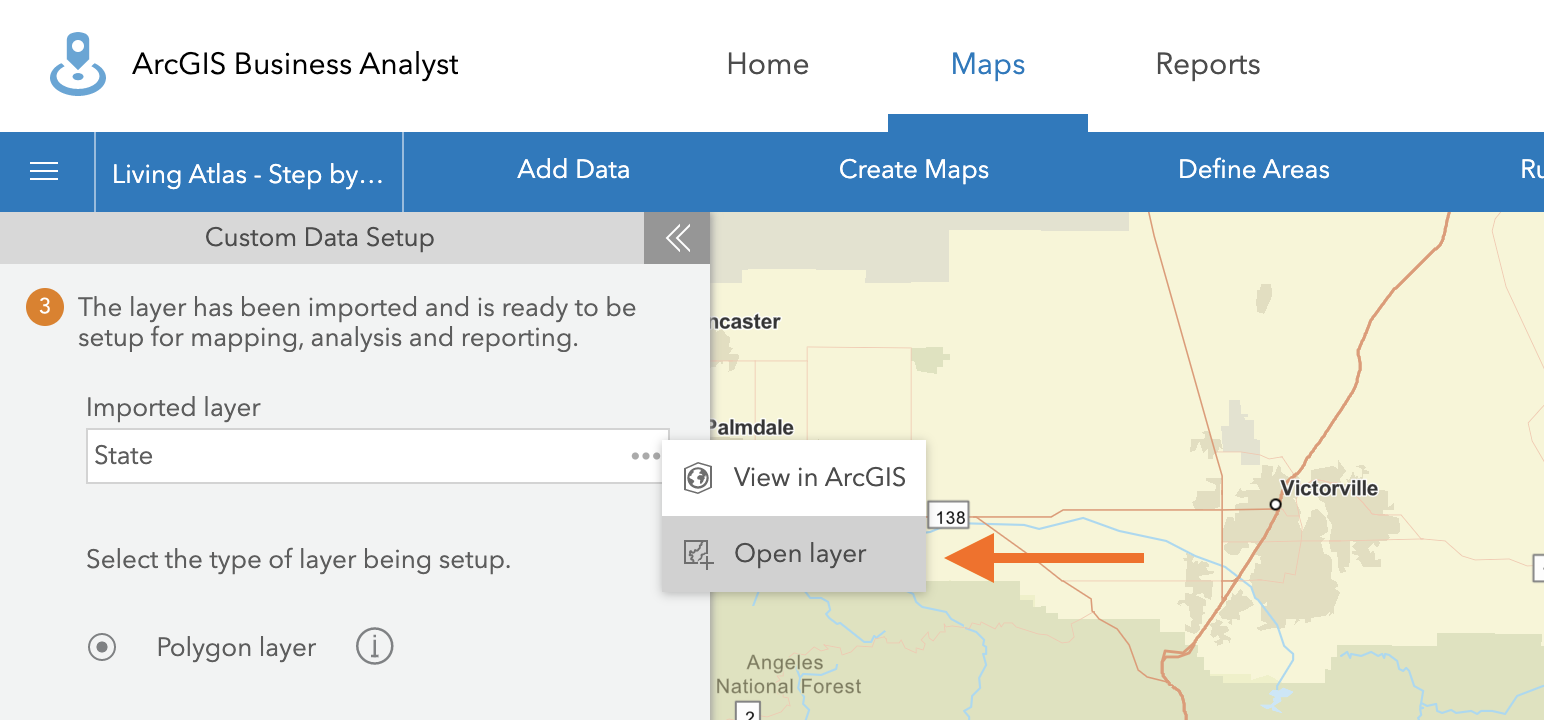Click the Polygon layer info icon

tap(375, 647)
